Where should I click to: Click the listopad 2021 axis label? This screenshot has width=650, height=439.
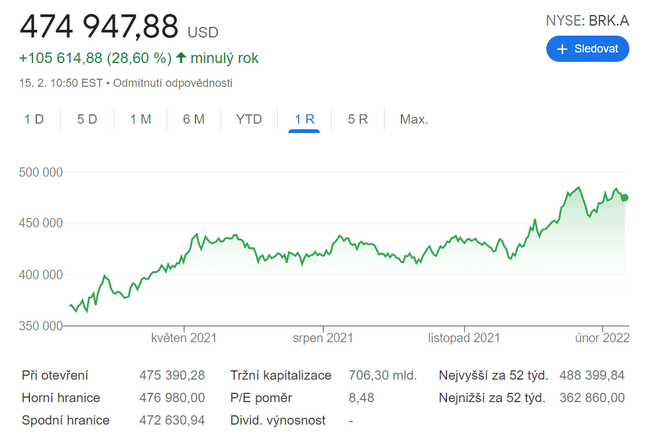point(464,338)
